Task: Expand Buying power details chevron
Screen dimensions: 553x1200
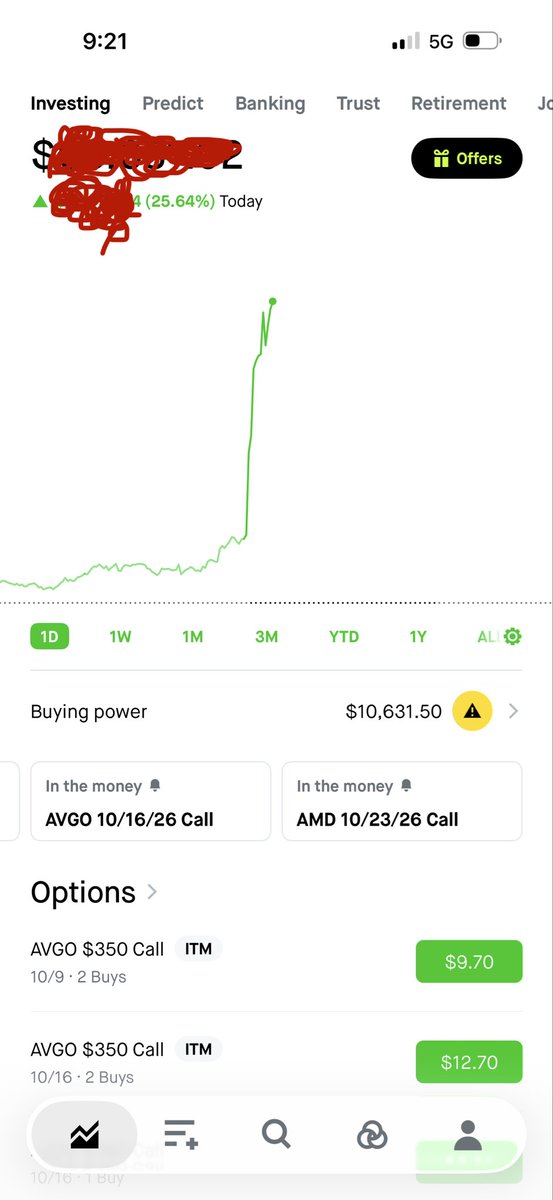Action: pos(513,712)
